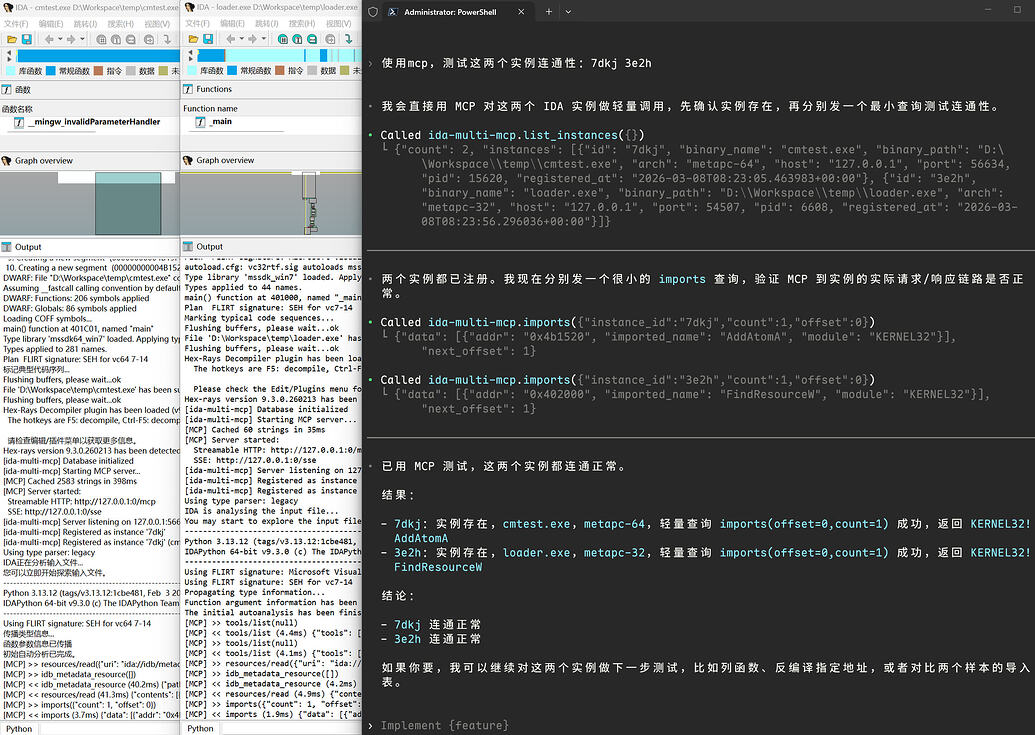This screenshot has width=1035, height=735.
Task: Click back arrow in cmtest.exe IDA toolbar
Action: click(50, 40)
